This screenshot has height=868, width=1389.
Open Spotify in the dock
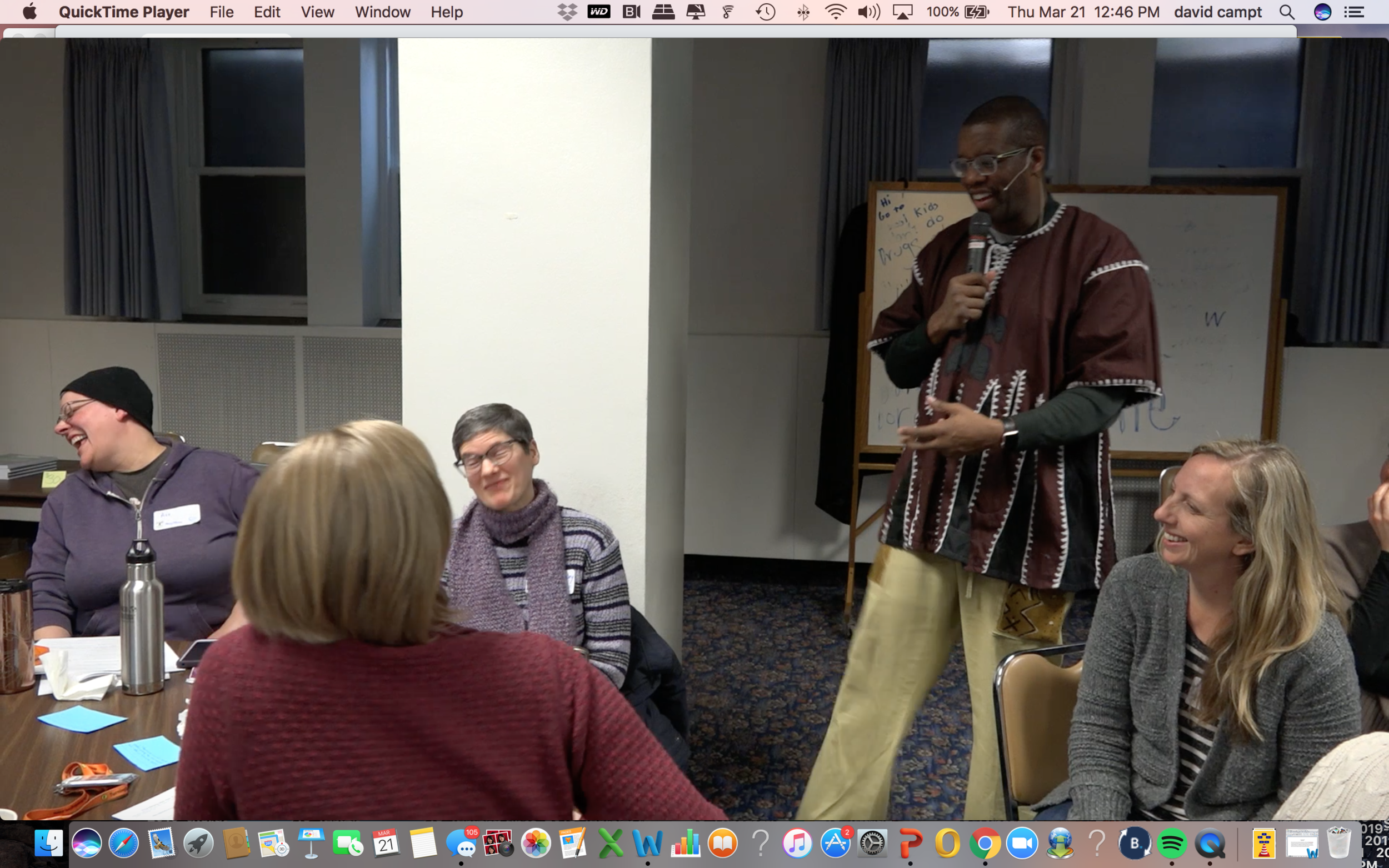(1171, 843)
